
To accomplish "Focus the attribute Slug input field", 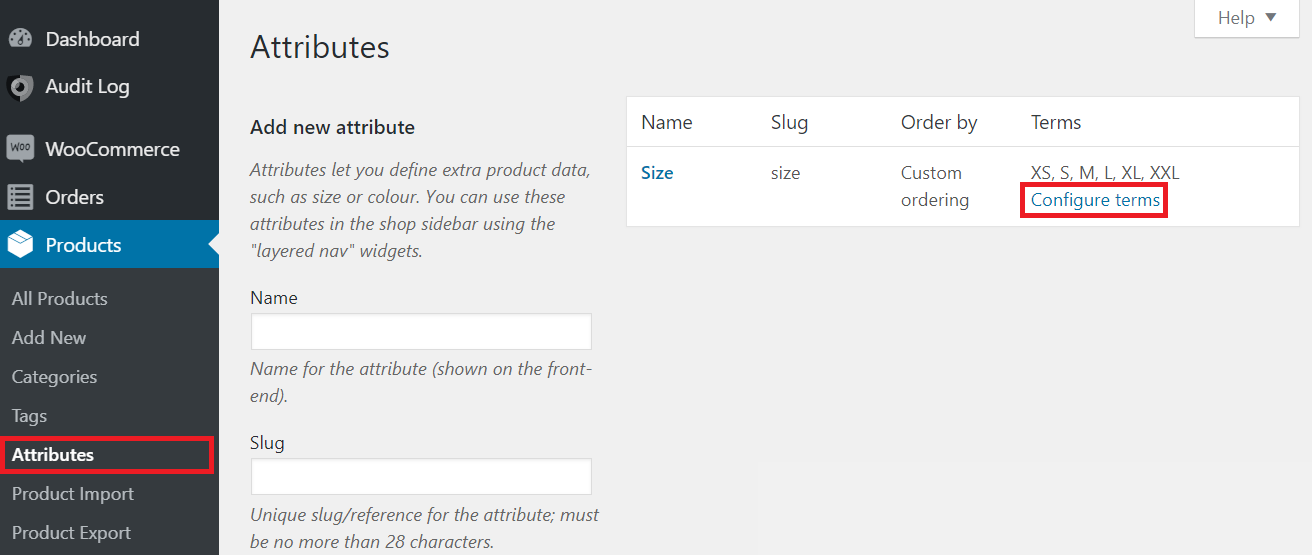I will [x=421, y=476].
